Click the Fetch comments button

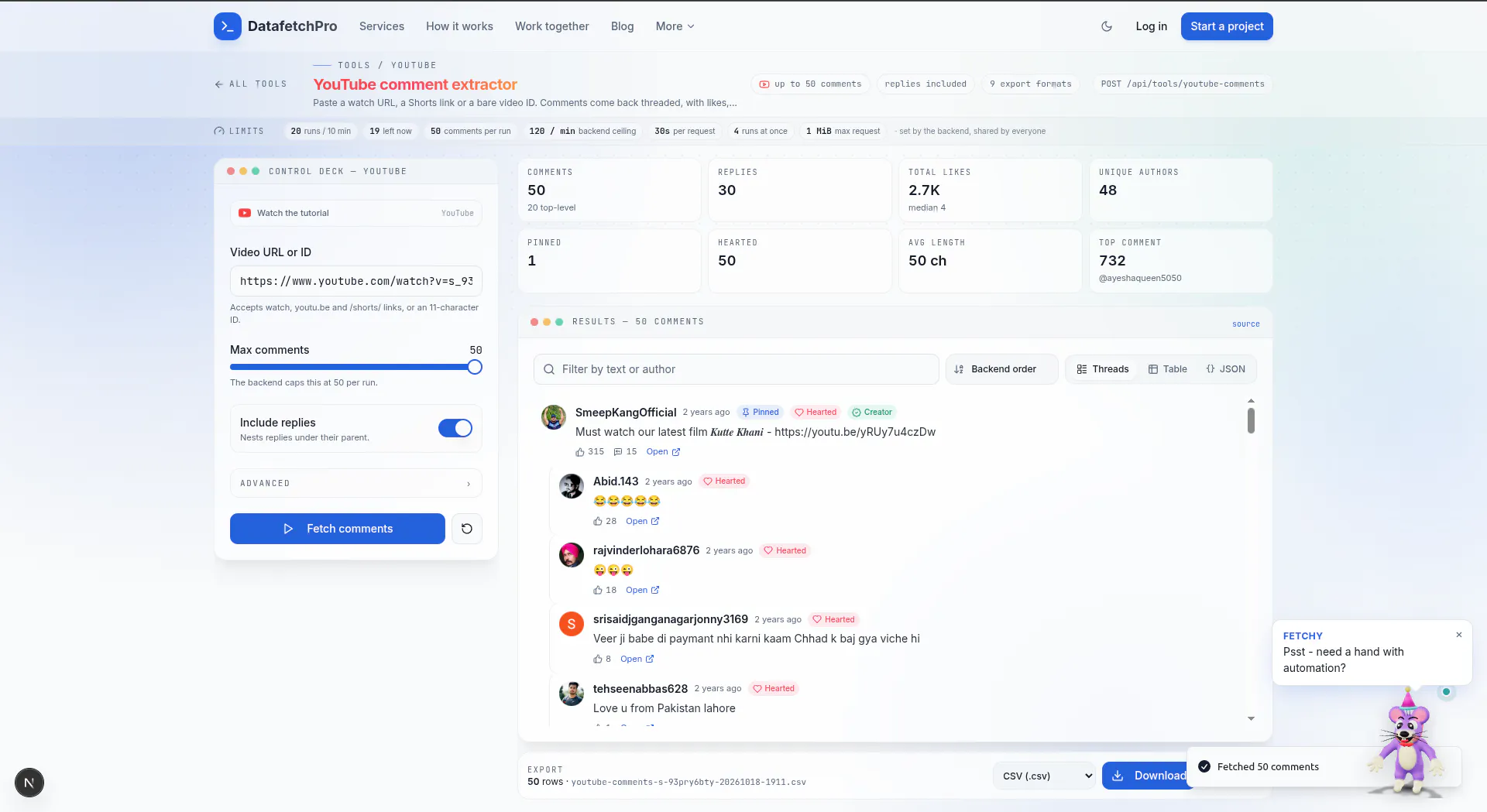pyautogui.click(x=338, y=529)
